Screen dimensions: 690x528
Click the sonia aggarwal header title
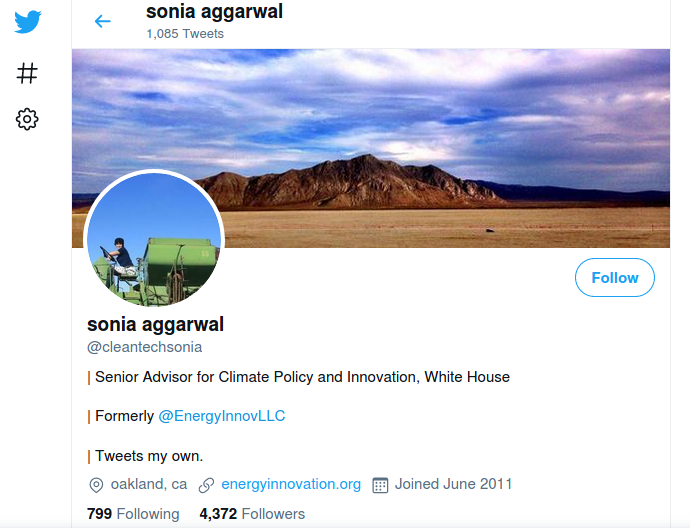pos(214,12)
